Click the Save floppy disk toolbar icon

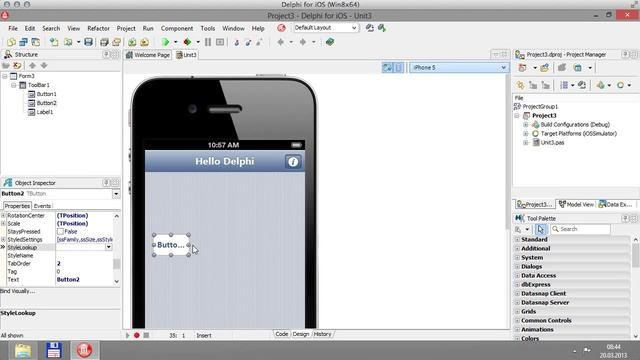click(x=88, y=42)
